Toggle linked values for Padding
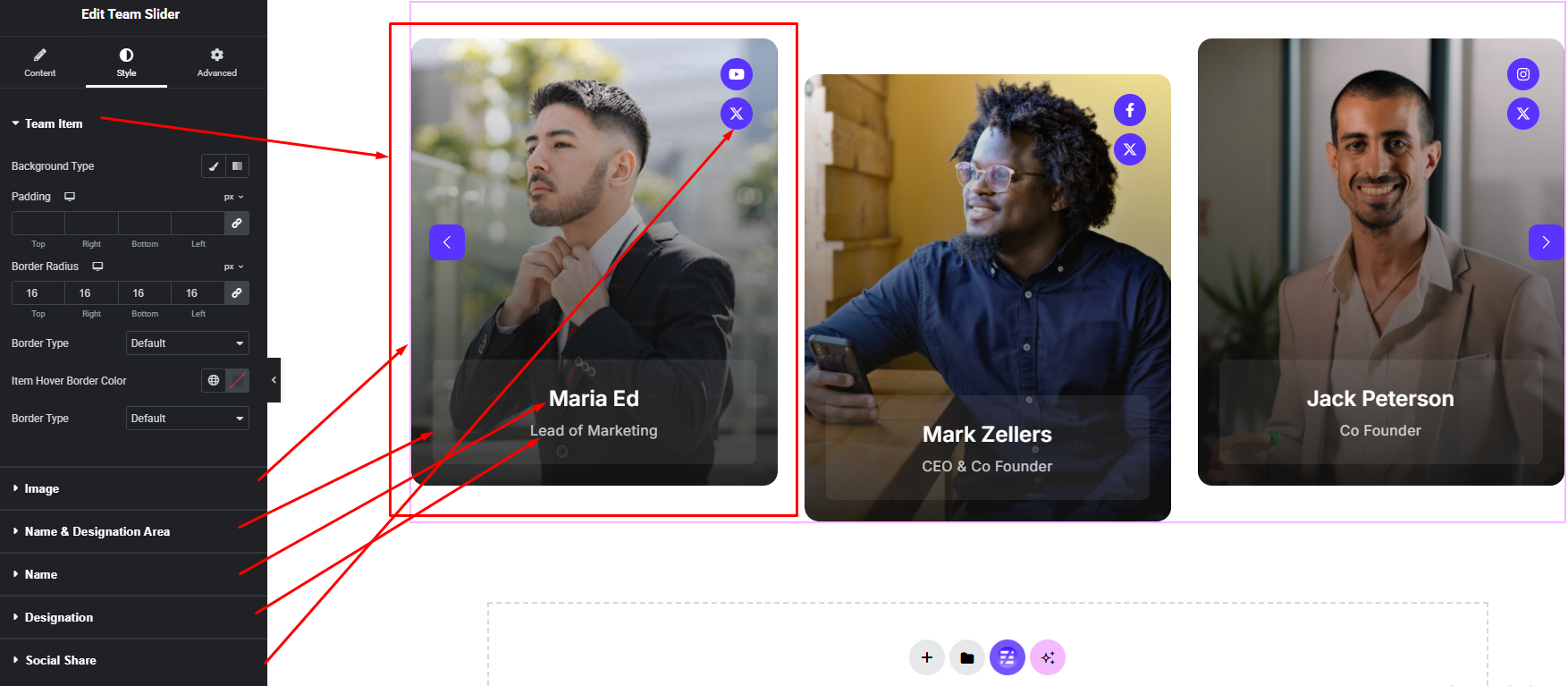Viewport: 1568px width, 686px height. point(237,223)
